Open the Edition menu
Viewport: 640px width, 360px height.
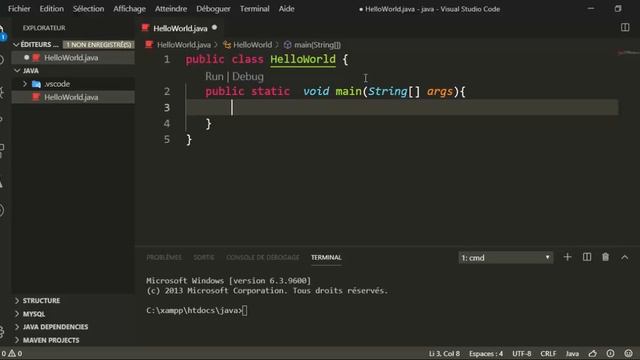51,9
